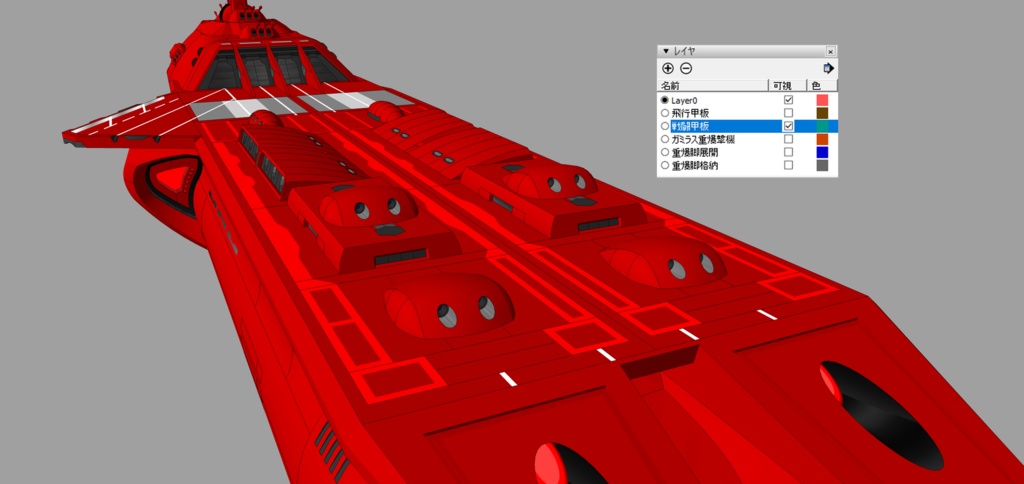
Task: Open ガミラス重爆撃機 orange color swatch
Action: click(822, 139)
